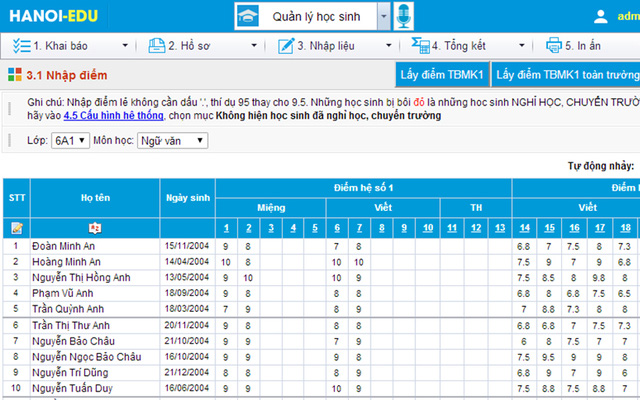Click column header link 6 under Viết
The image size is (640, 400).
click(x=337, y=228)
